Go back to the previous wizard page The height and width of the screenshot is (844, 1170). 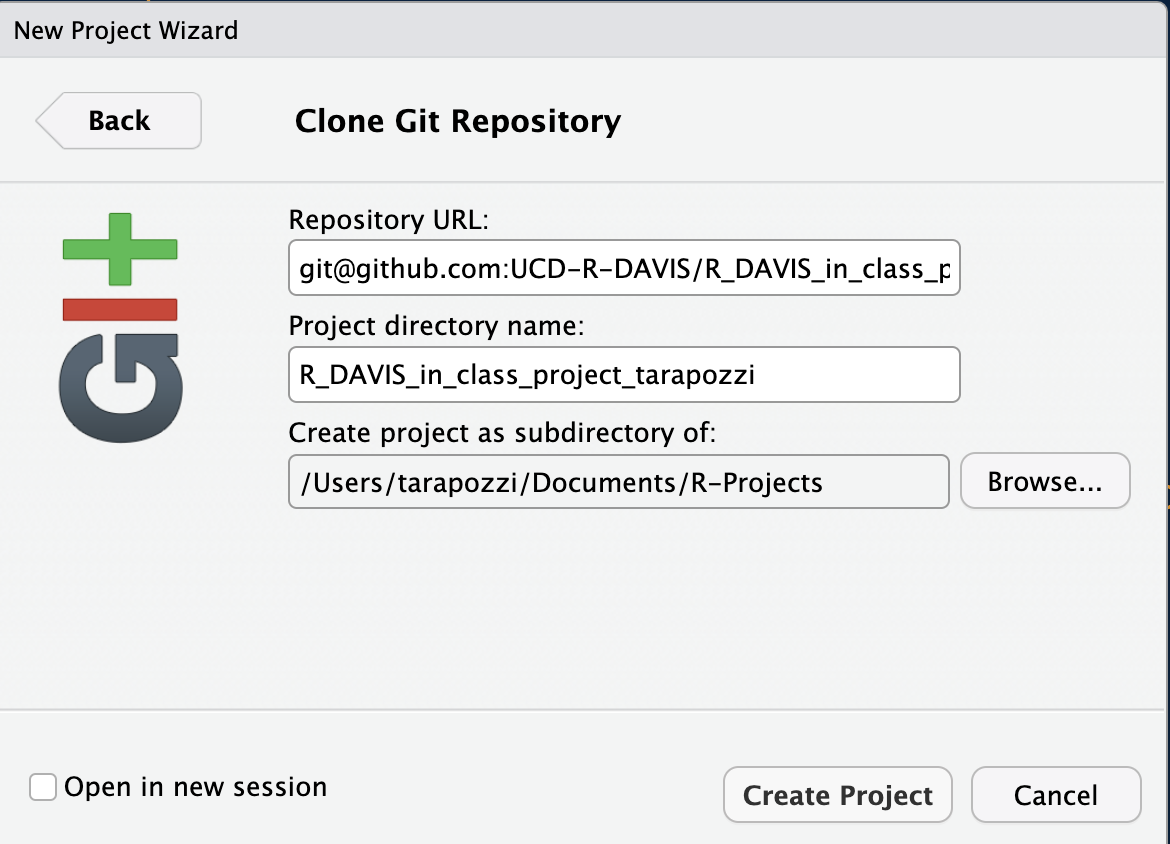tap(119, 121)
